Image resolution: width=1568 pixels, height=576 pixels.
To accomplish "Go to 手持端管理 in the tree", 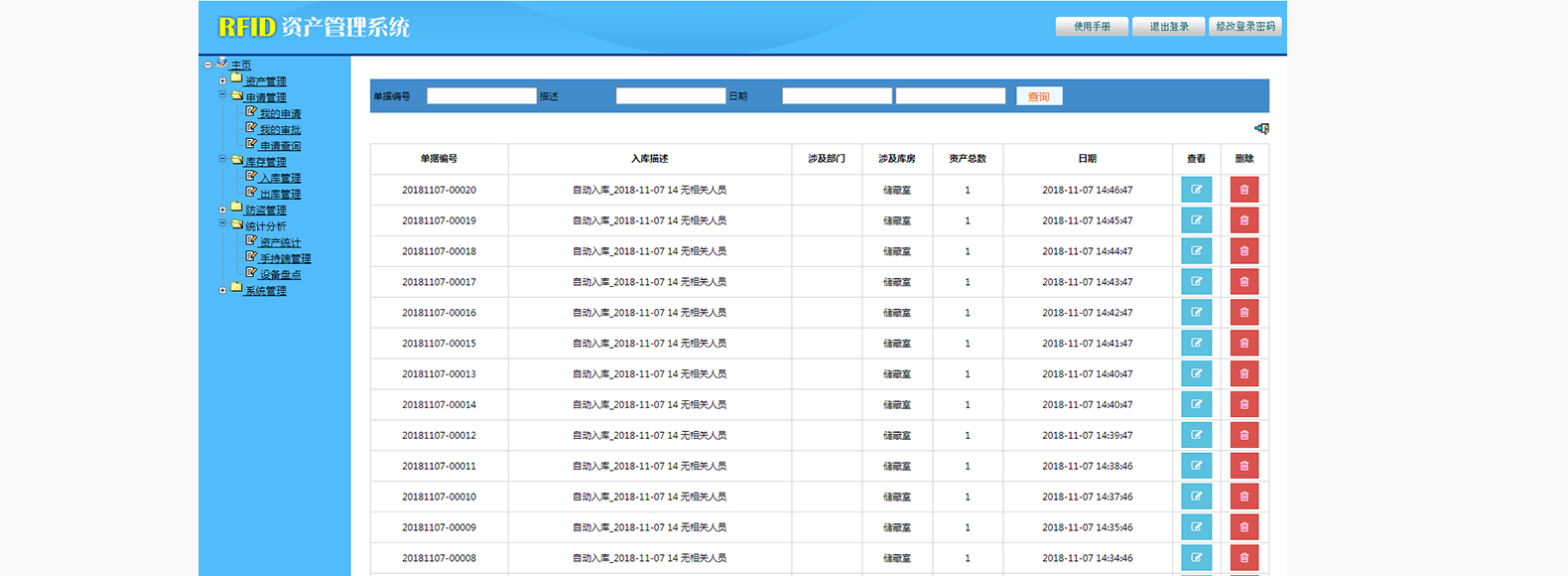I will coord(285,258).
